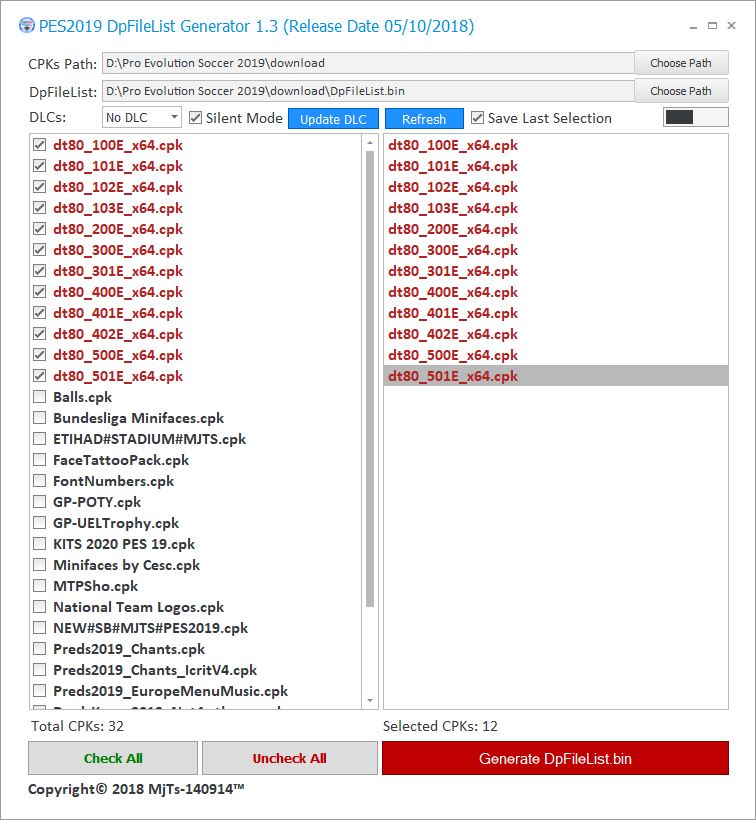Uncheck dt80_501E_x64.cpk checkbox in left list
Screen dimensions: 756x820
[40, 375]
